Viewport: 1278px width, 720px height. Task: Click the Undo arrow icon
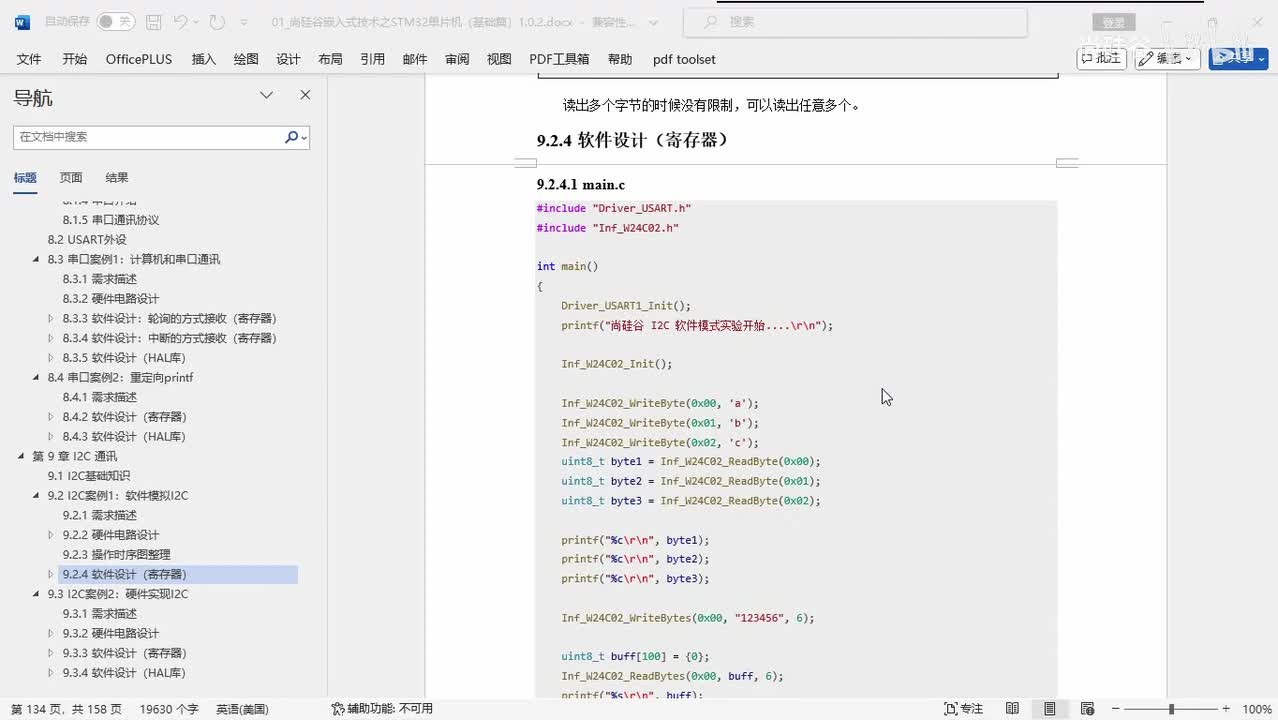pos(181,22)
